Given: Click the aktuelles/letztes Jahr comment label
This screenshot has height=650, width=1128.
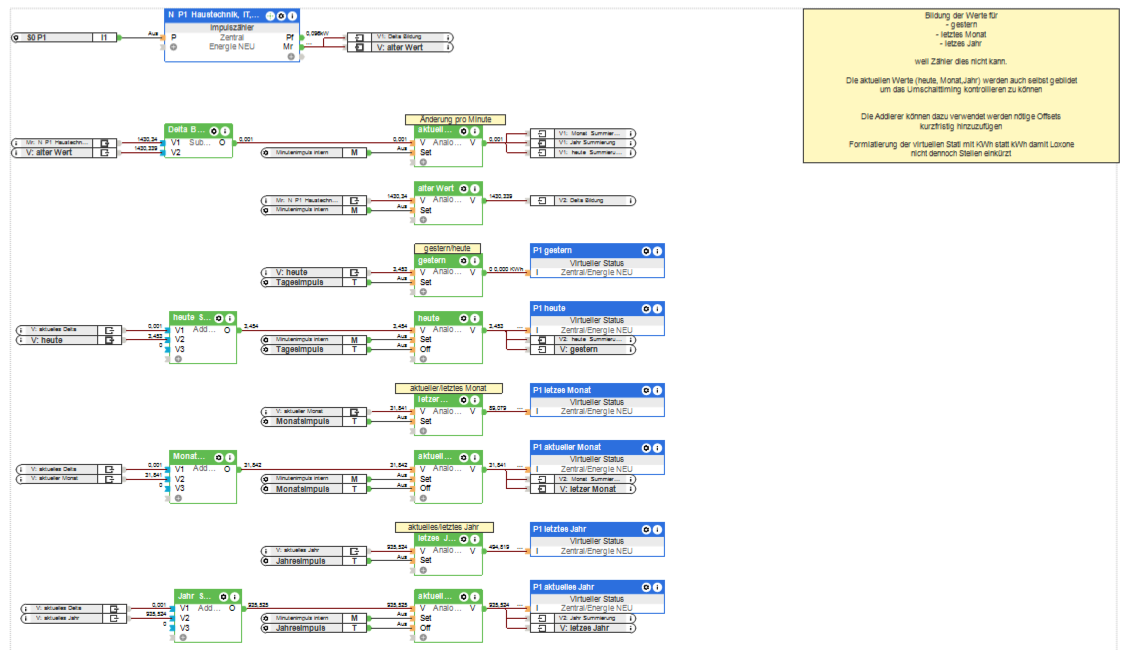Looking at the screenshot, I should tap(444, 527).
